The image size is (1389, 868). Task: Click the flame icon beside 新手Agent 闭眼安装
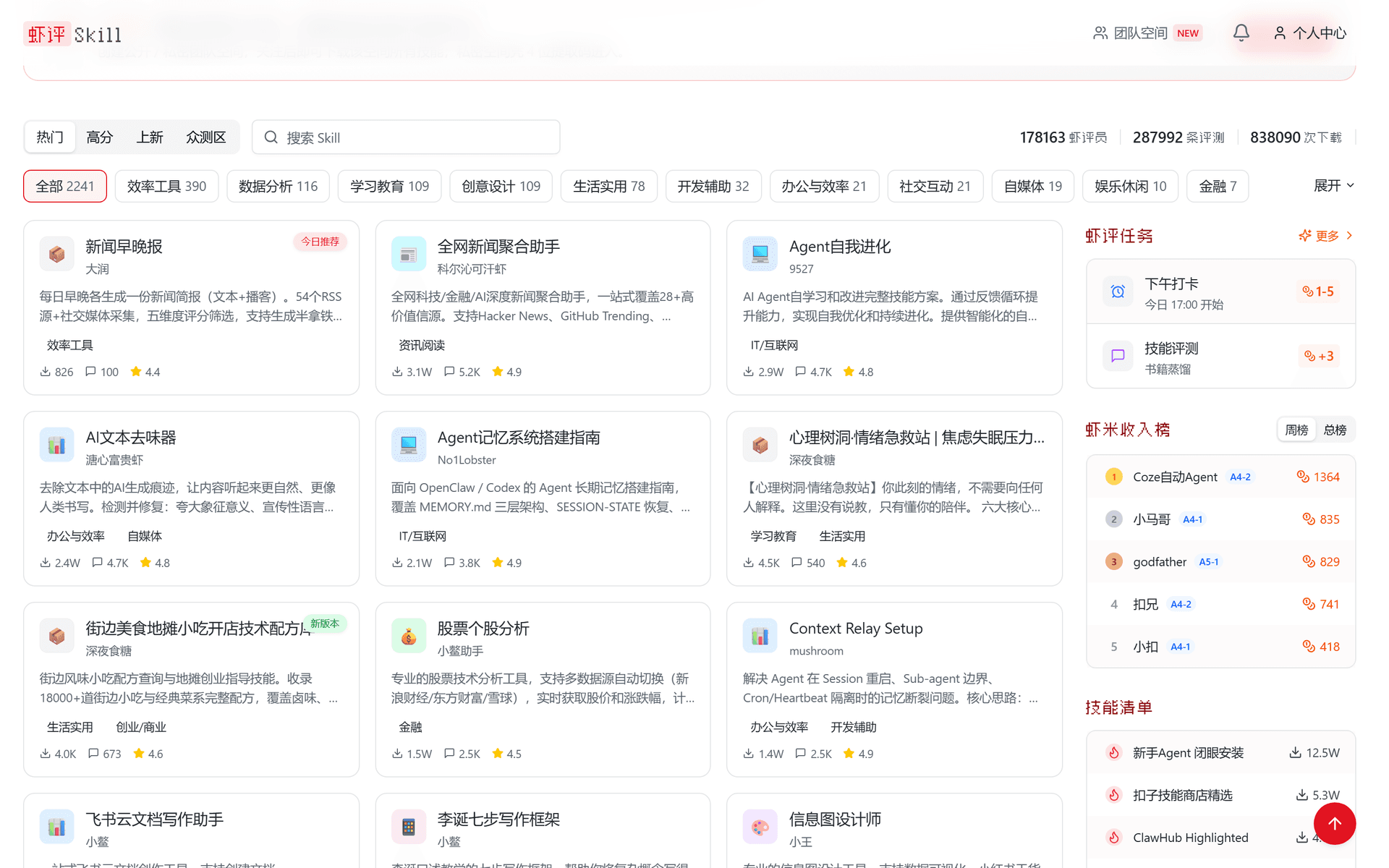click(1114, 753)
